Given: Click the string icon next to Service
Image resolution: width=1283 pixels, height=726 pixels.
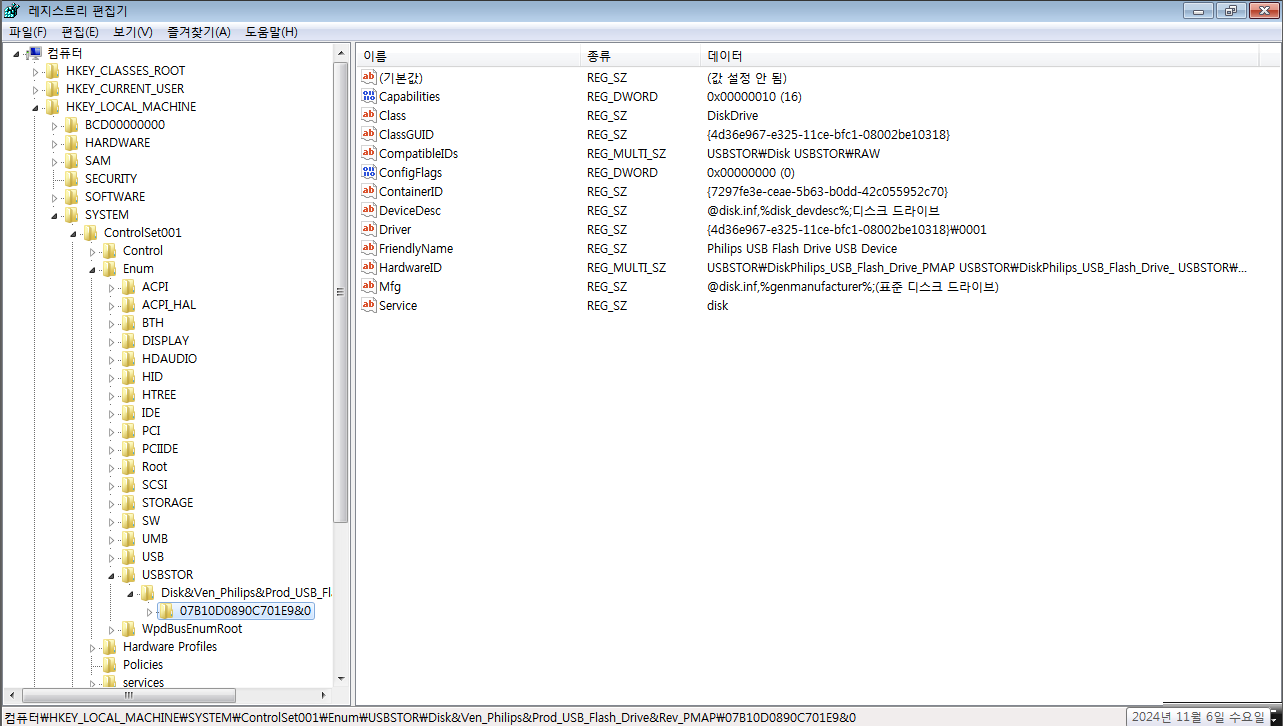Looking at the screenshot, I should 369,306.
